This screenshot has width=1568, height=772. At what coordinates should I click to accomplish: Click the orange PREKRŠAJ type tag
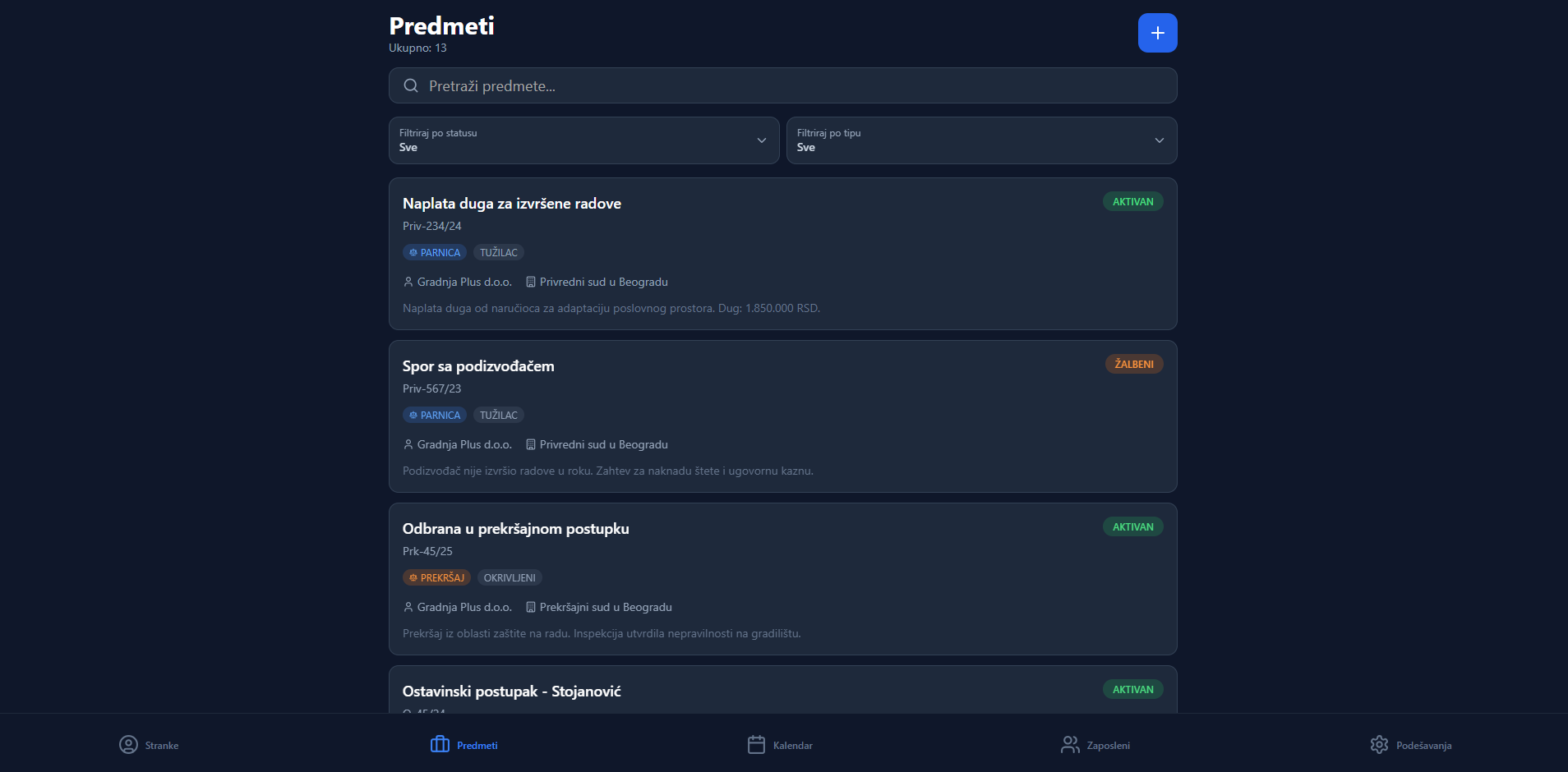436,577
